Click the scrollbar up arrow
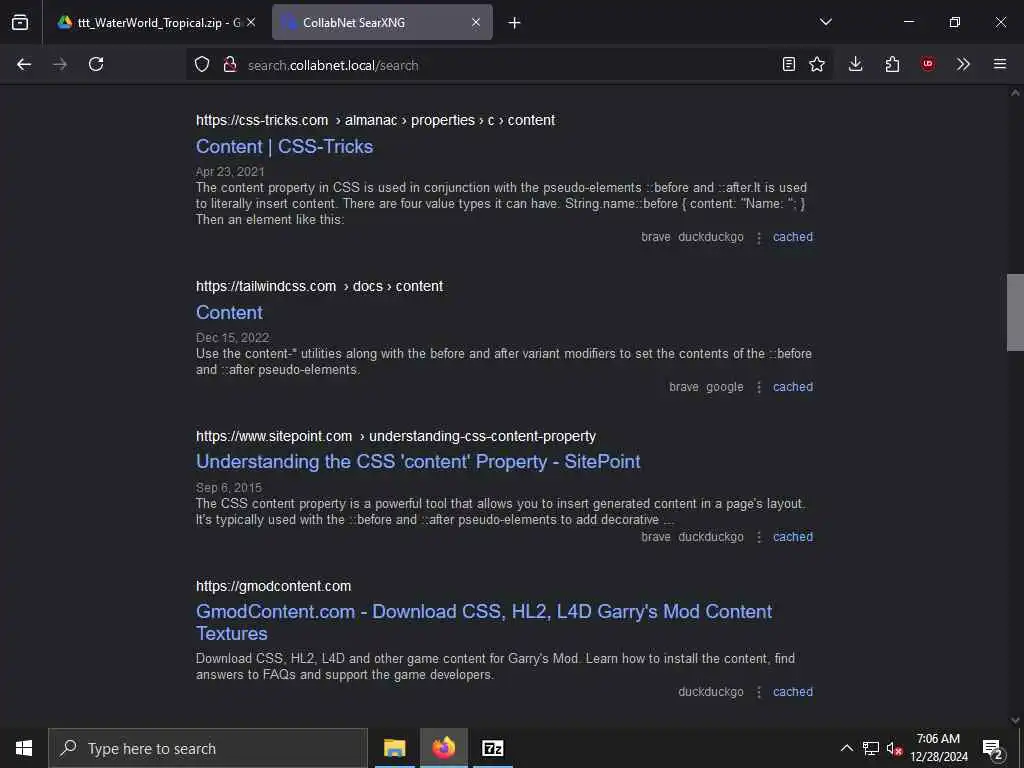1024x768 pixels. (1015, 93)
